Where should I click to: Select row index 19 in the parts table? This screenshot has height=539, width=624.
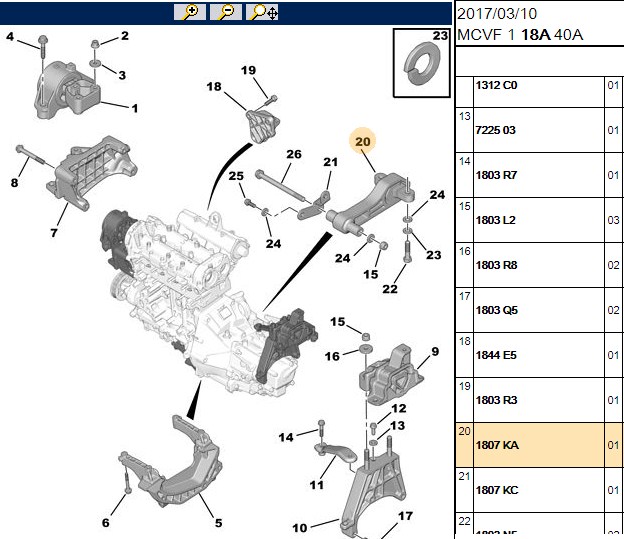(464, 386)
